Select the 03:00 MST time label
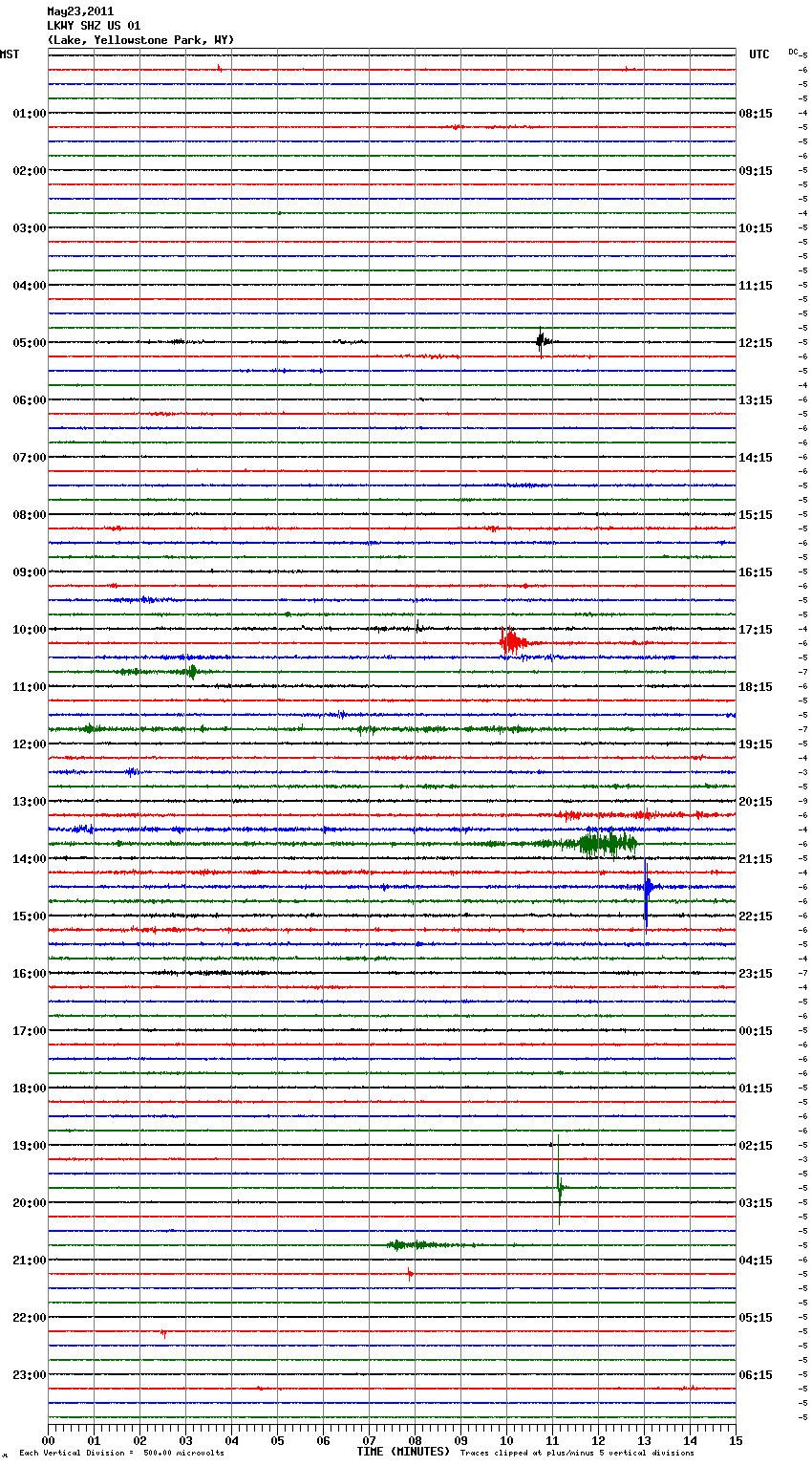 pyautogui.click(x=29, y=228)
